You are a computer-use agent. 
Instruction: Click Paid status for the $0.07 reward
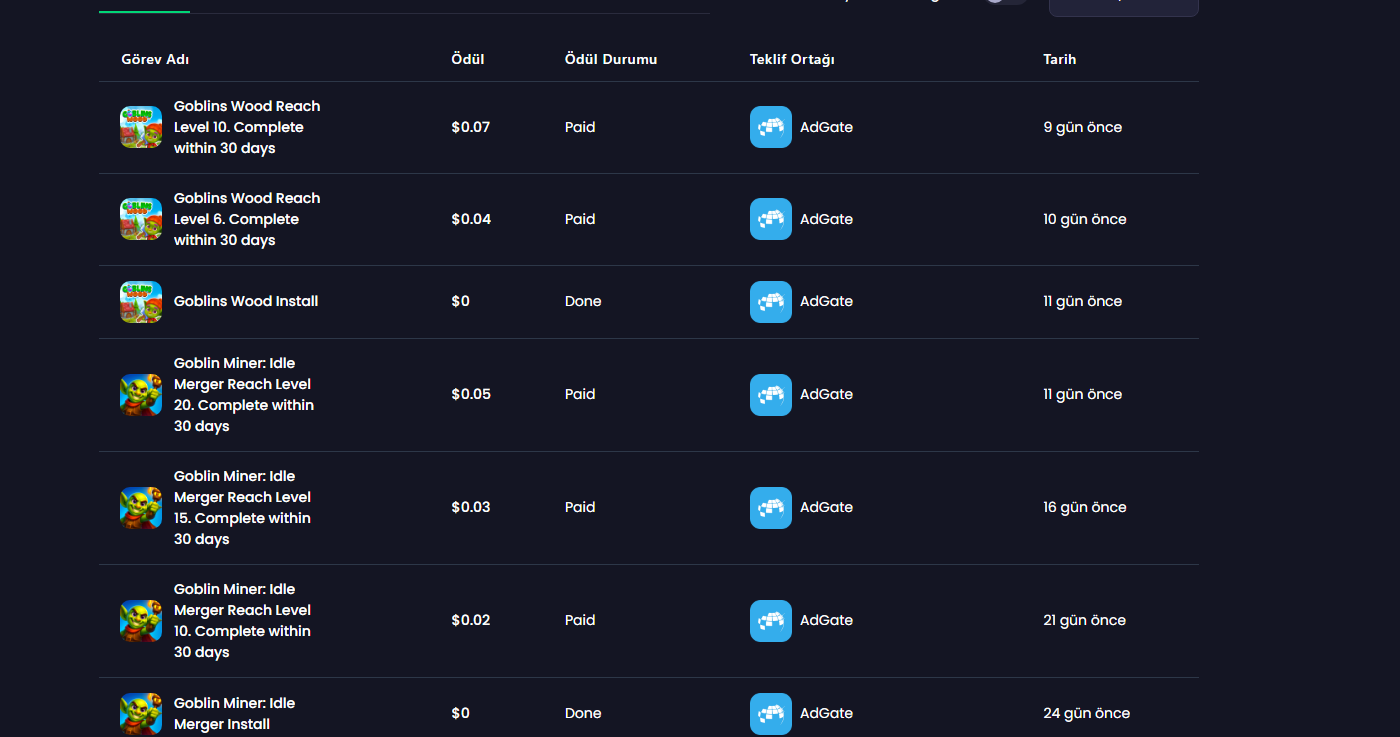580,127
